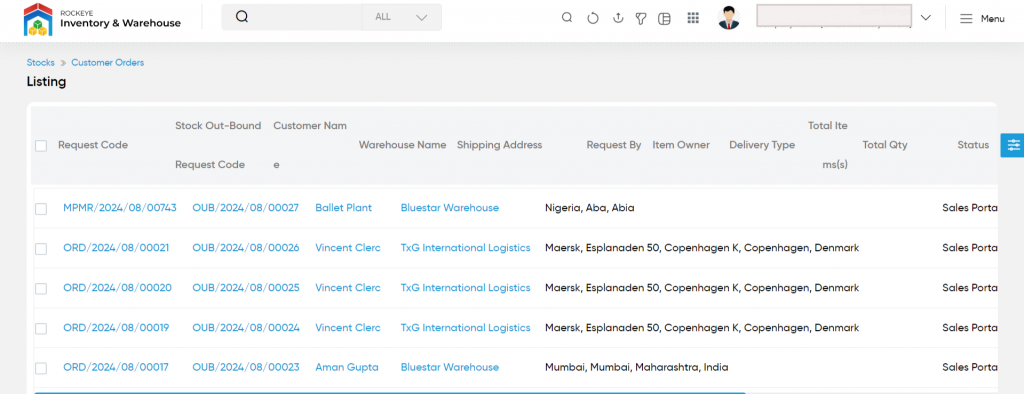Click the horizontal scrollbar below the table
The image size is (1024, 394).
click(390, 393)
